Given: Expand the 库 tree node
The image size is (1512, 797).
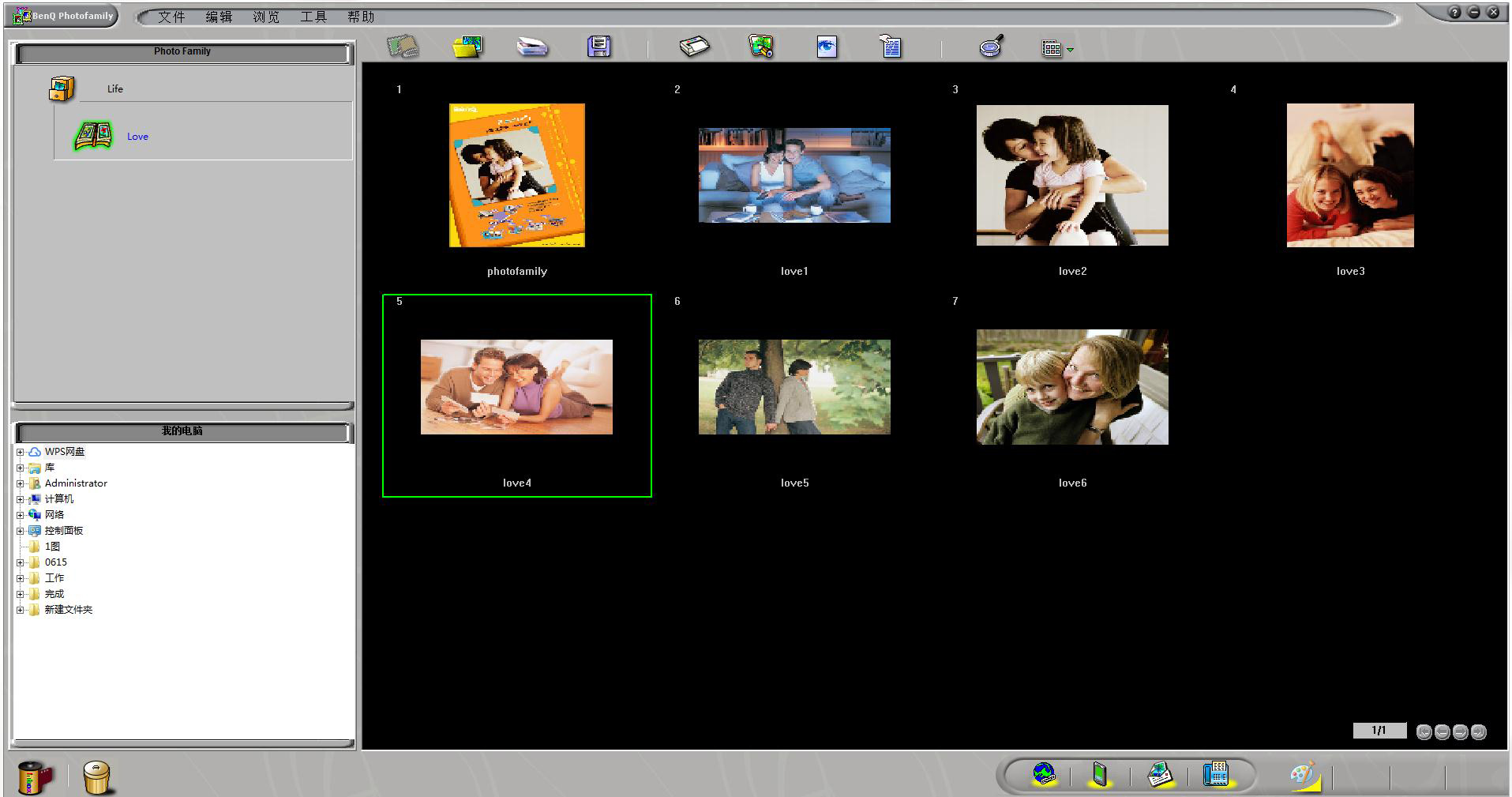Looking at the screenshot, I should click(x=20, y=468).
